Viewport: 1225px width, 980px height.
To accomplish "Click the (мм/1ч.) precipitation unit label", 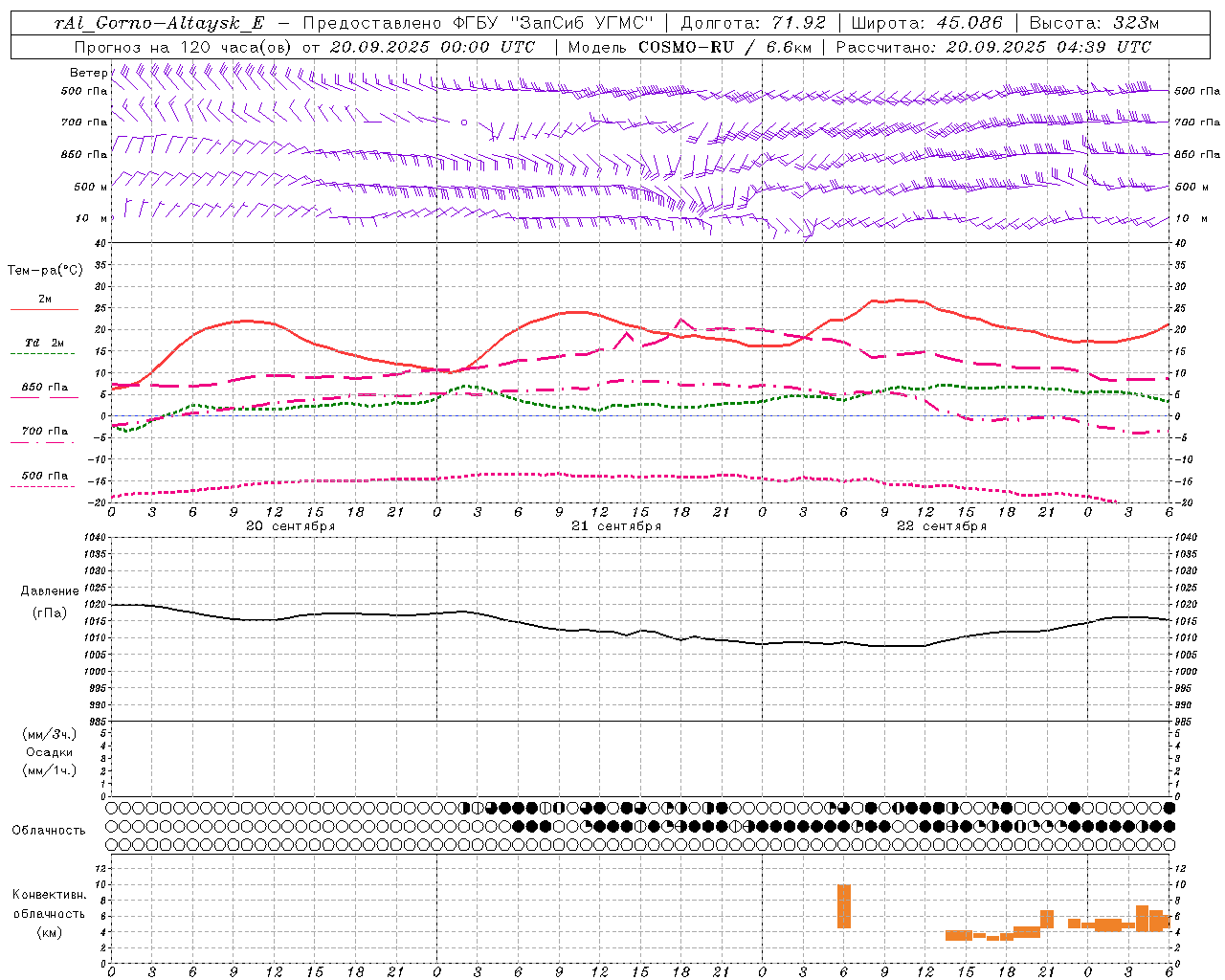I will [x=50, y=770].
